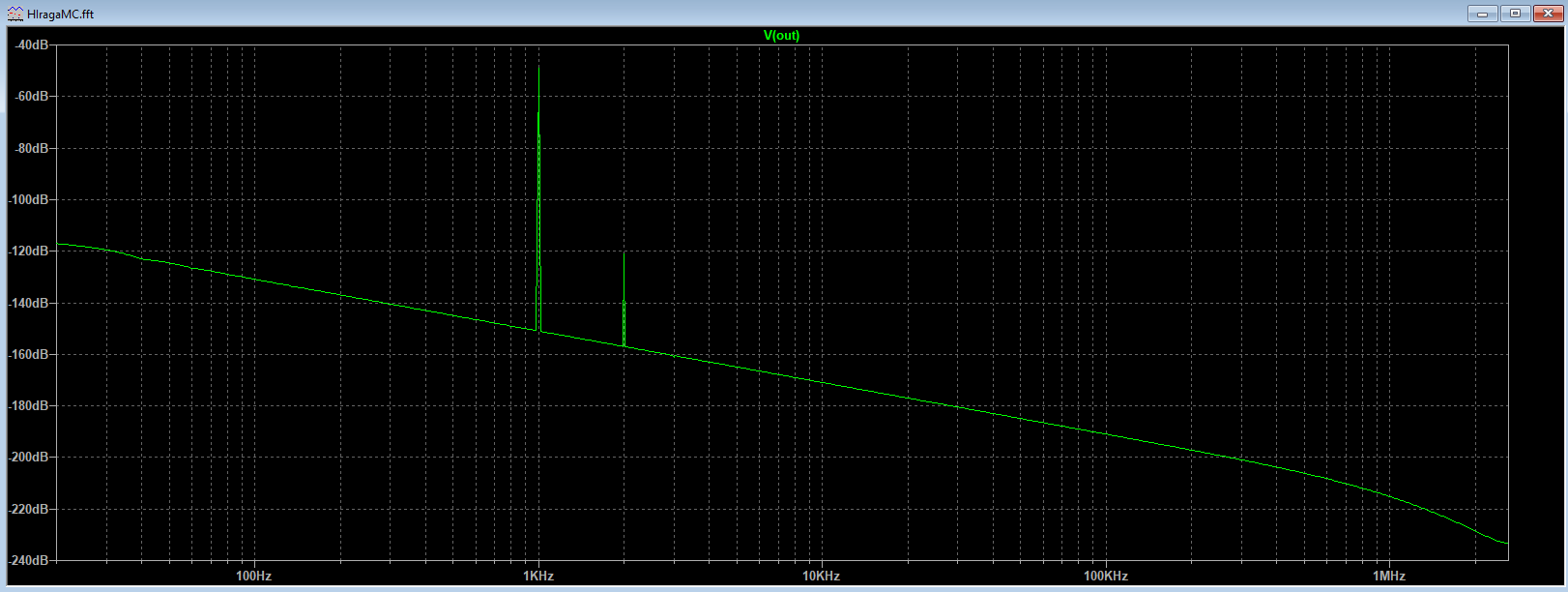Close the HiragaMC.fft plot window
The width and height of the screenshot is (1568, 592).
1548,14
